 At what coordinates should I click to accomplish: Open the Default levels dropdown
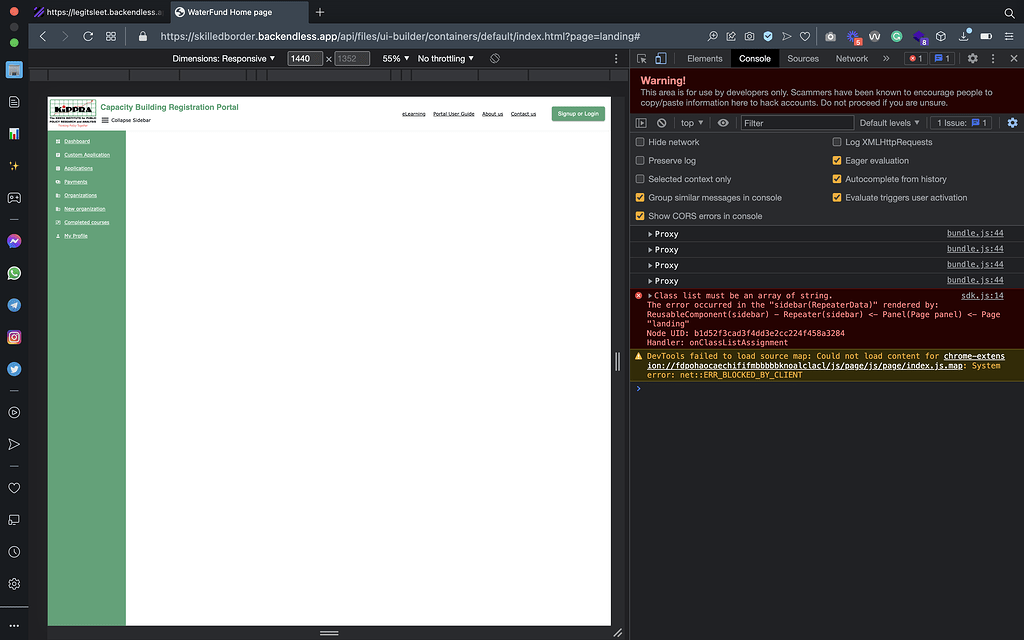(888, 122)
